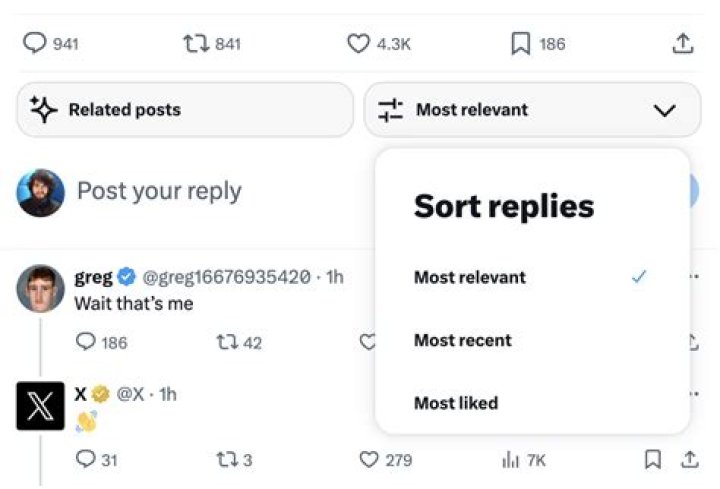Pick Most liked sort option
Viewport: 720px width, 489px height.
pos(455,403)
